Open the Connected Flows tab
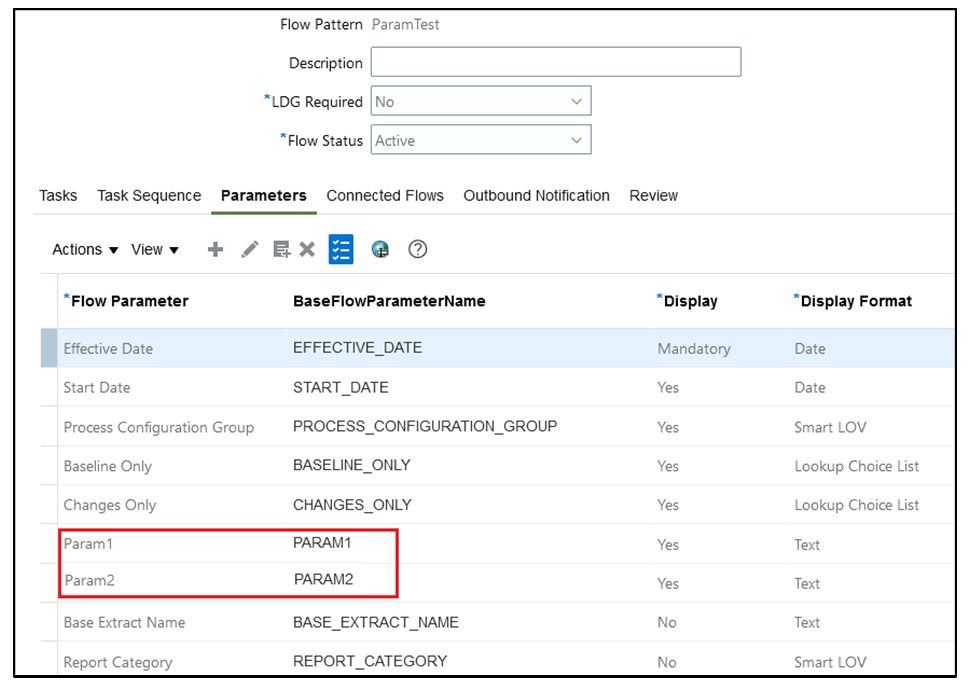 [385, 196]
